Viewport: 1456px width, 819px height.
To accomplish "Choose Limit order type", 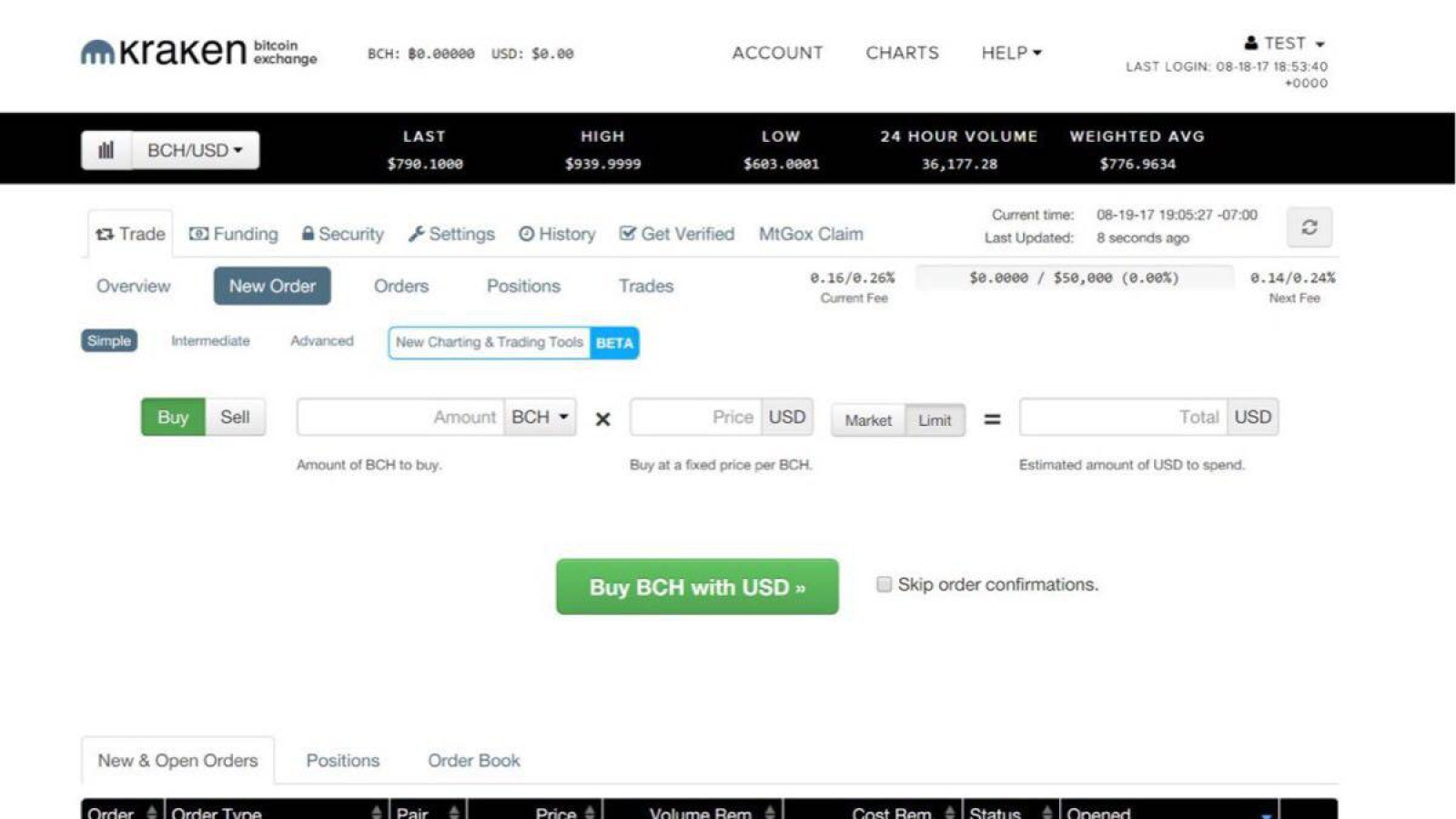I will coord(935,420).
